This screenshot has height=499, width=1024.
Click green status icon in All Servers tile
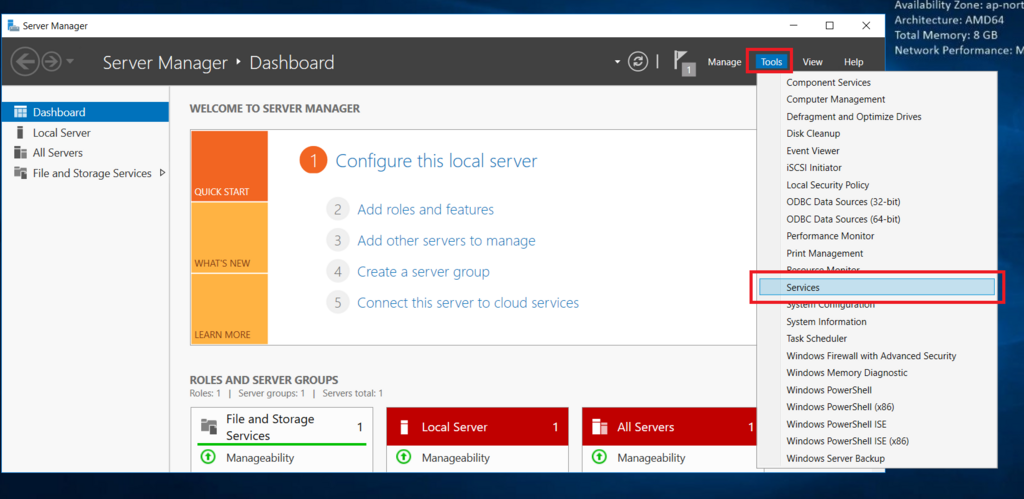coord(599,457)
